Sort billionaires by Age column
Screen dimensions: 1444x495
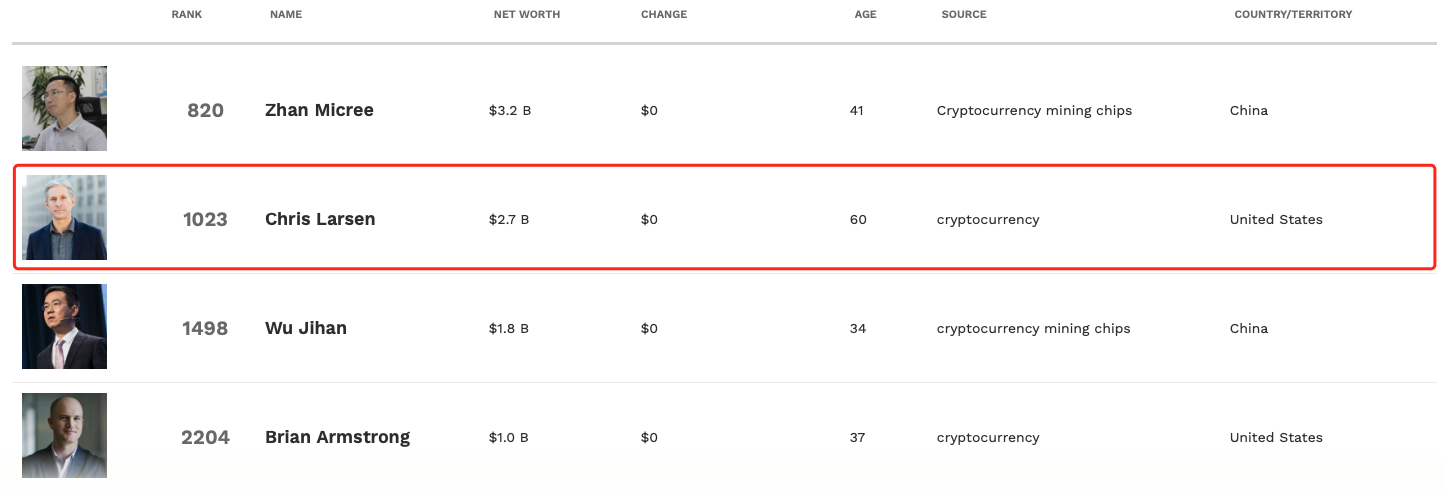(x=865, y=15)
